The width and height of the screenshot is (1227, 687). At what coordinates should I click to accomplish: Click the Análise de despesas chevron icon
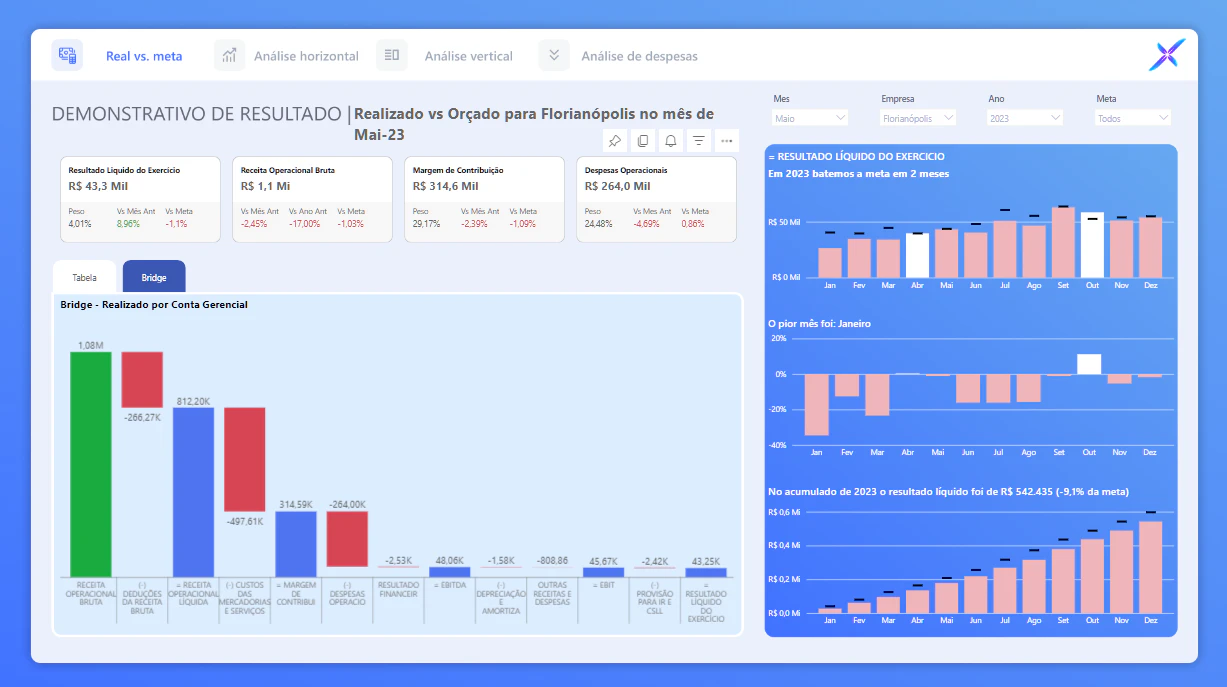coord(554,55)
